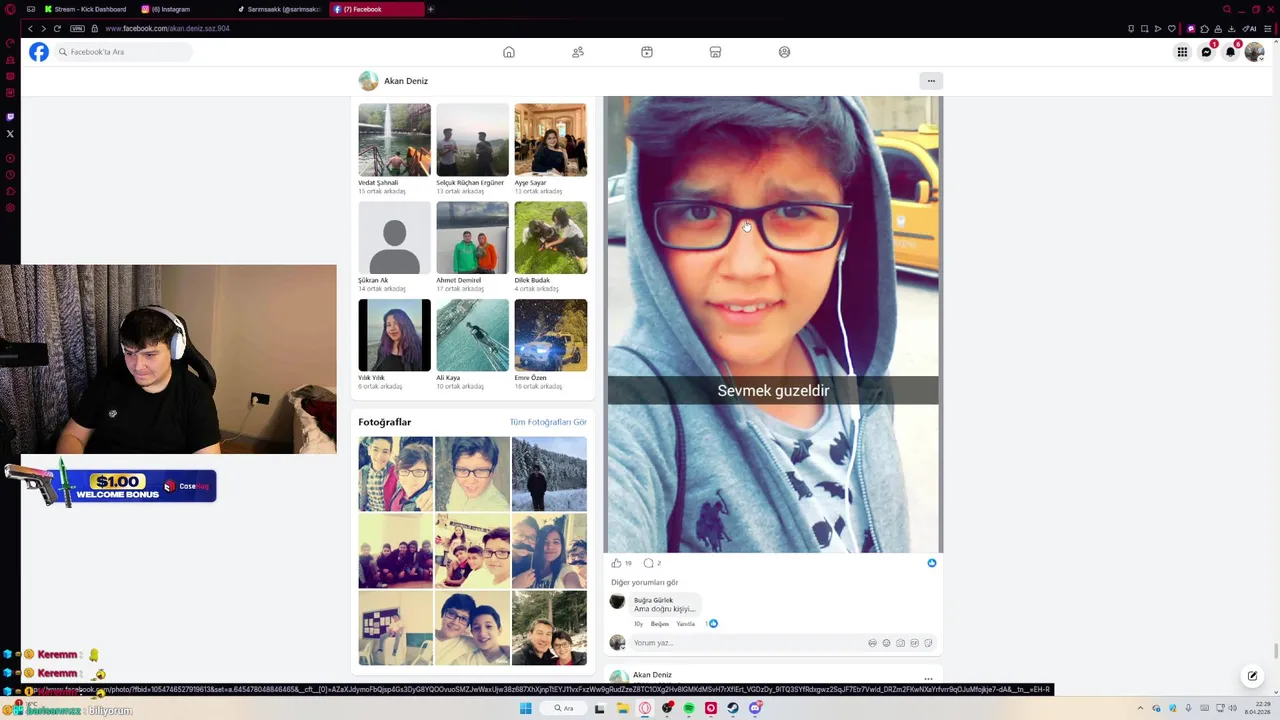Open friend Selçuk Rüçhan Ergüner thumbnail
The image size is (1280, 720).
click(472, 140)
